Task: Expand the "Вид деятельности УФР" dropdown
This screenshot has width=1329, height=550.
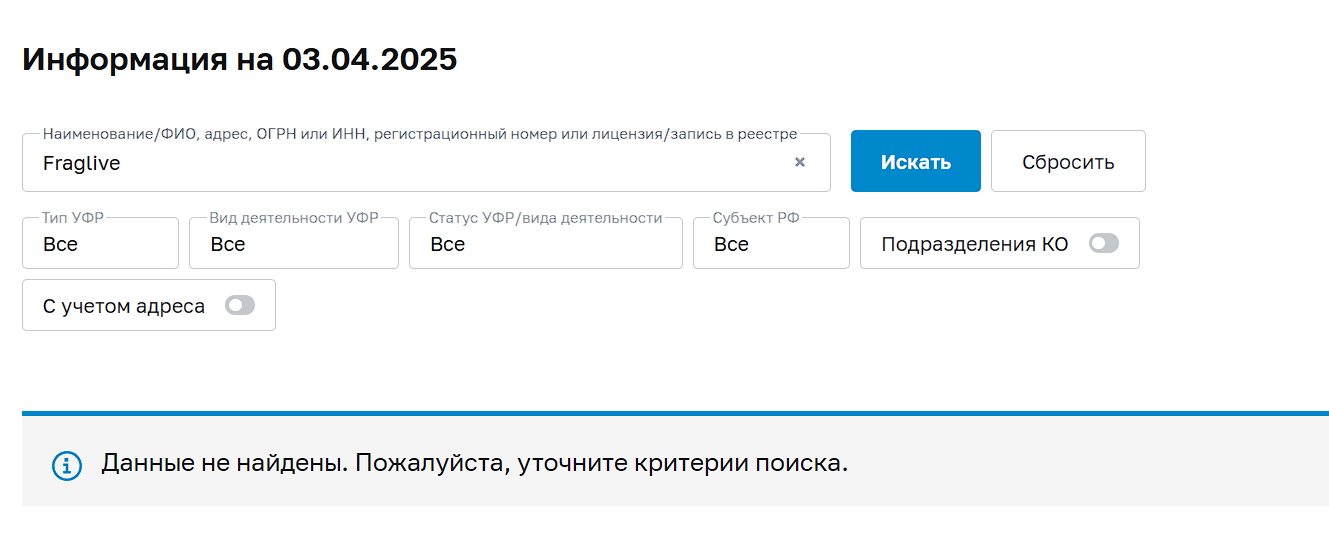Action: tap(293, 244)
